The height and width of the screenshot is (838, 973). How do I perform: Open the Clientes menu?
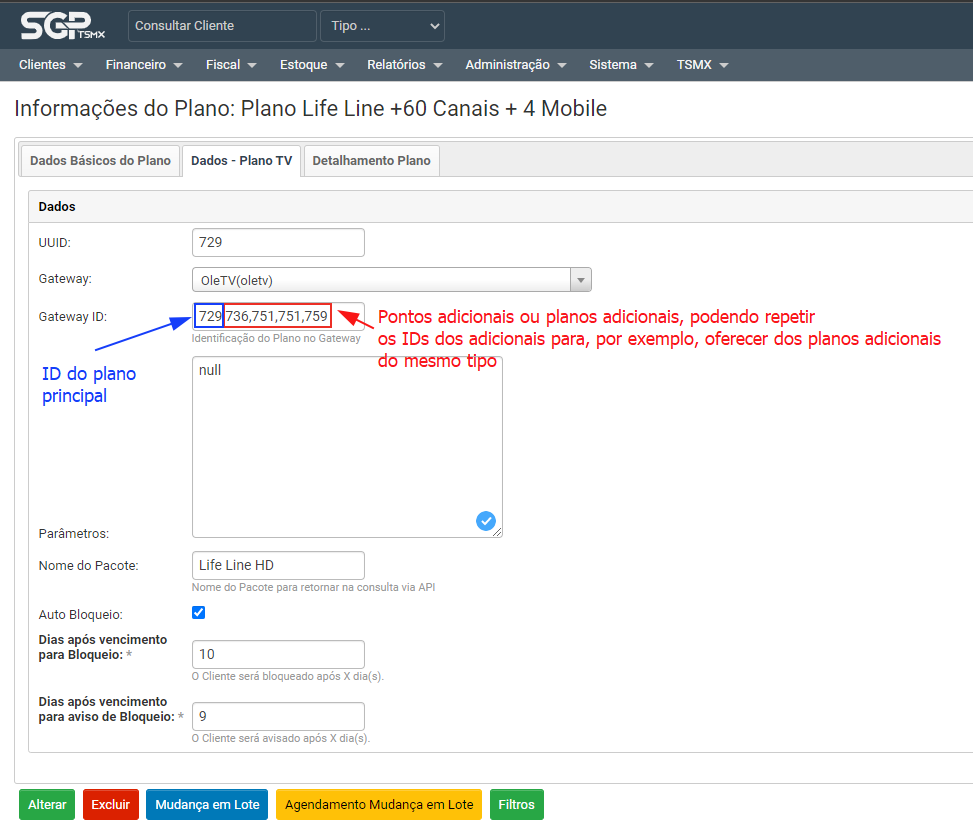tap(50, 65)
